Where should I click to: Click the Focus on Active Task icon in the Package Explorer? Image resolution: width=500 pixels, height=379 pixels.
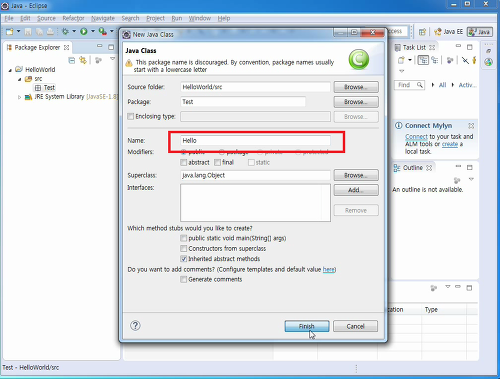pyautogui.click(x=98, y=60)
